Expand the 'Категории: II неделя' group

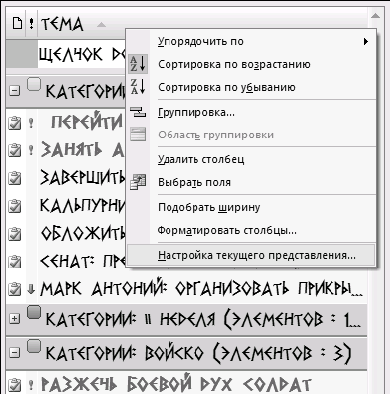14,319
